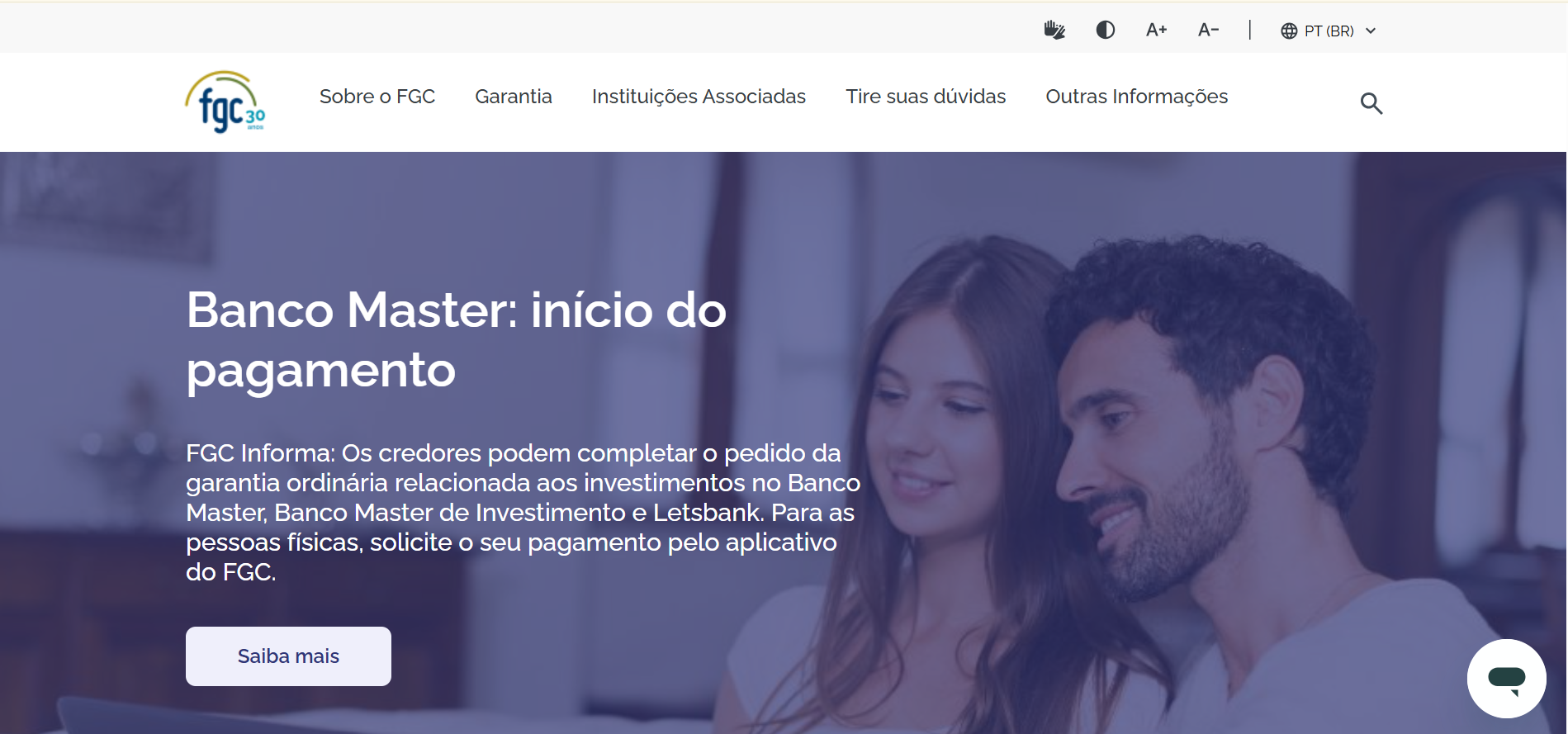Open the chat bubble widget
This screenshot has height=734, width=1568.
1506,679
